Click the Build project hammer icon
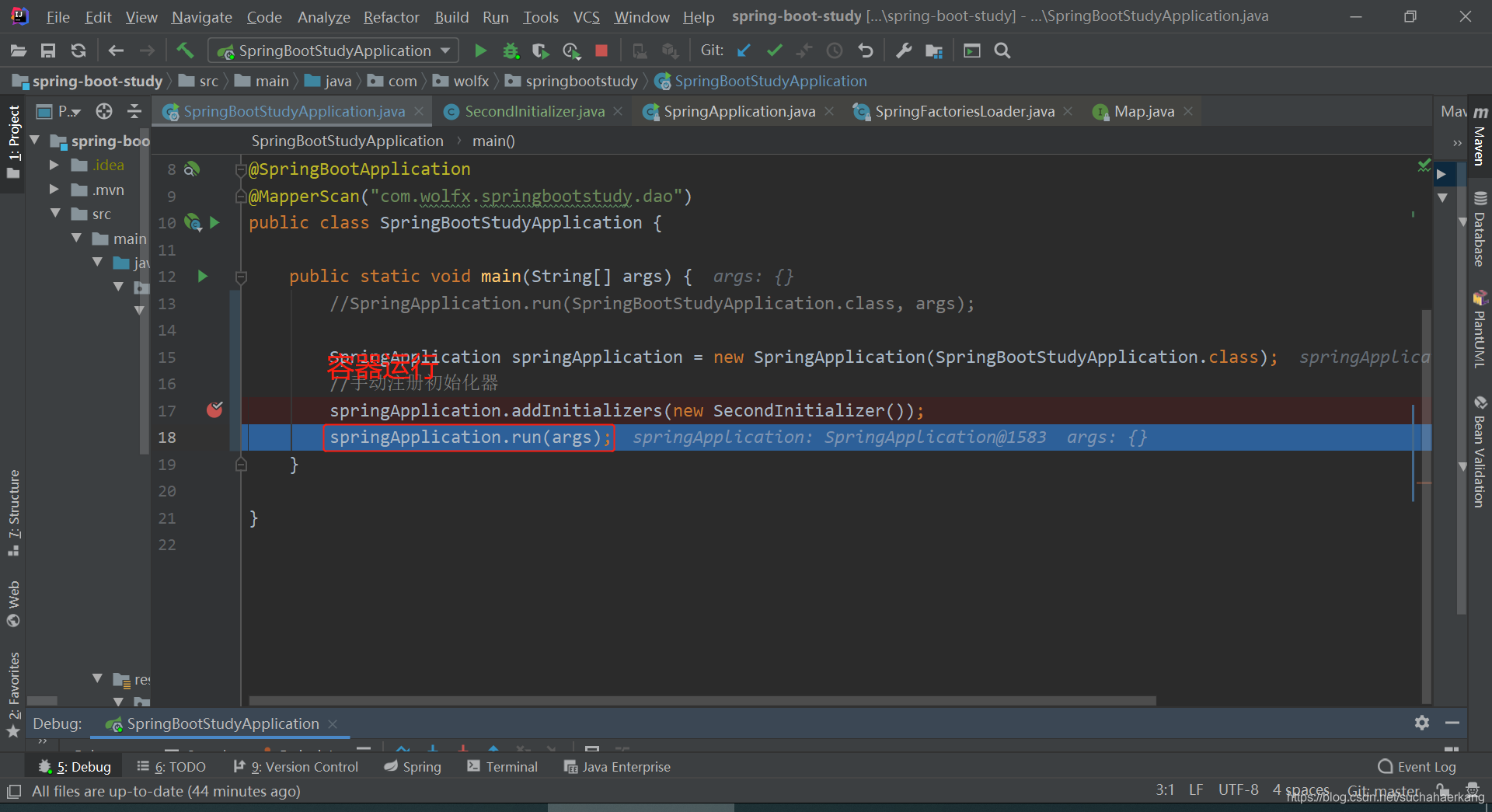 (185, 51)
